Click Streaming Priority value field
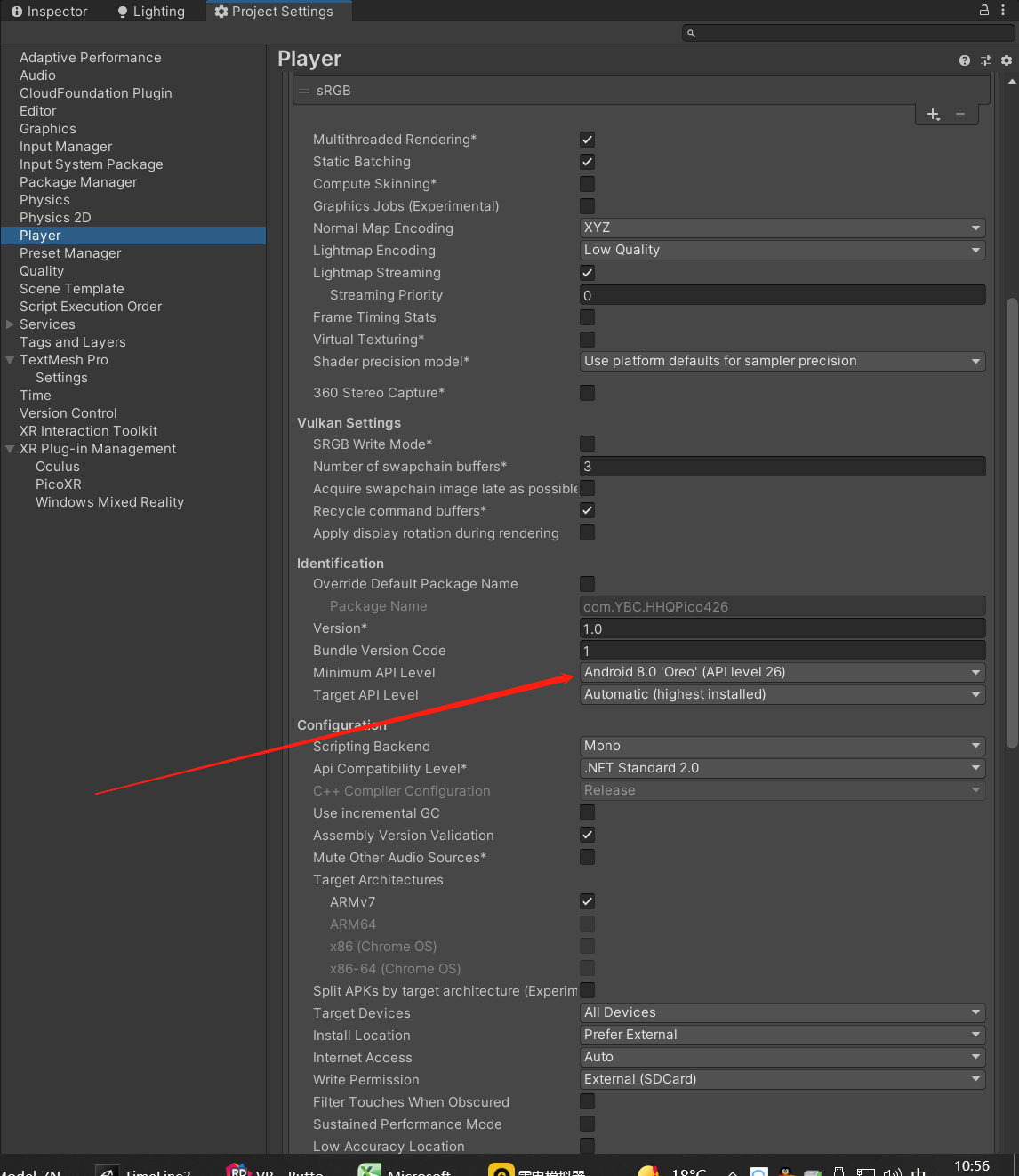This screenshot has height=1176, width=1019. 782,295
